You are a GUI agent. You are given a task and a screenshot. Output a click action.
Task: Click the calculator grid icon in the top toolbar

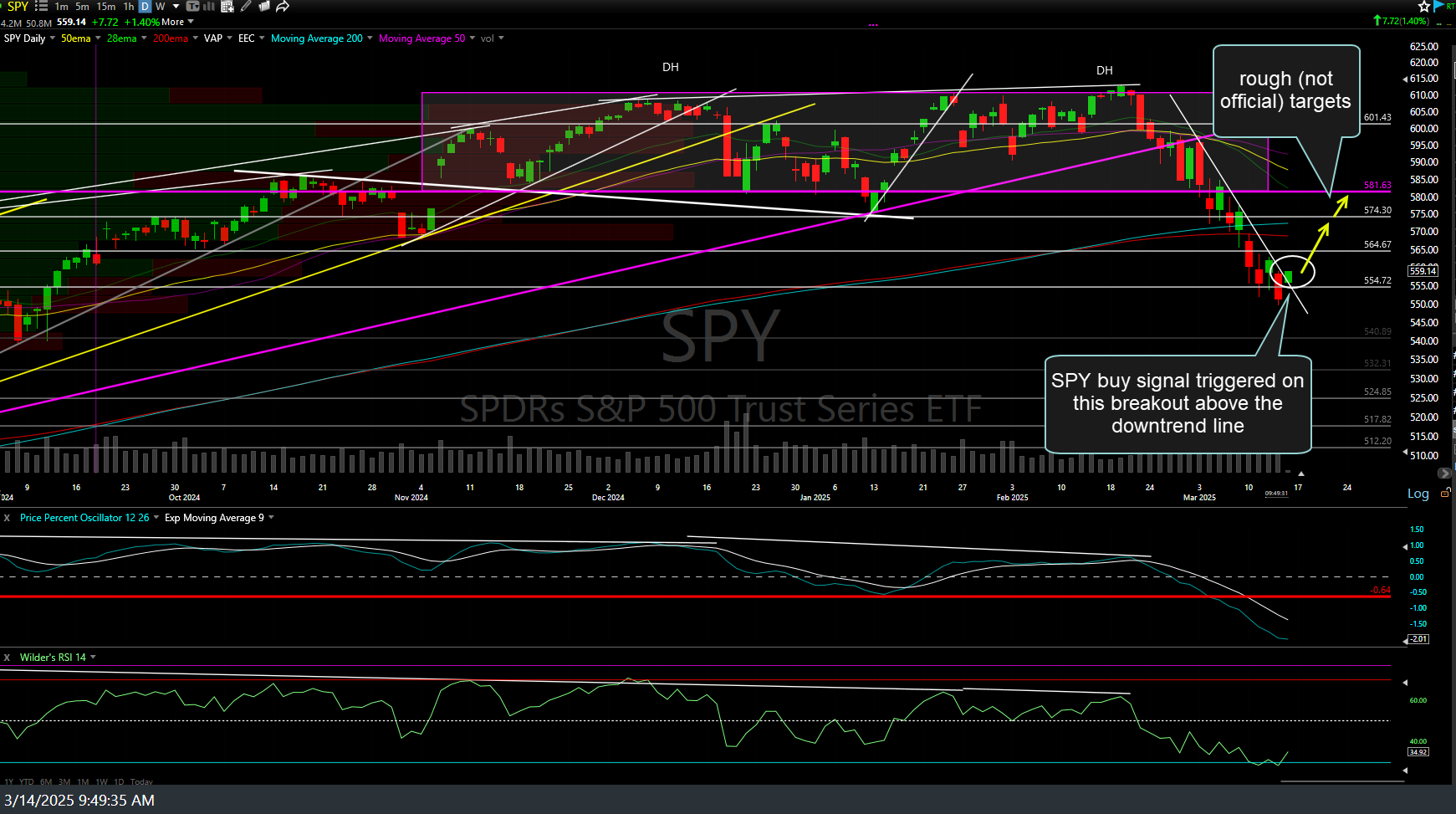tap(227, 7)
